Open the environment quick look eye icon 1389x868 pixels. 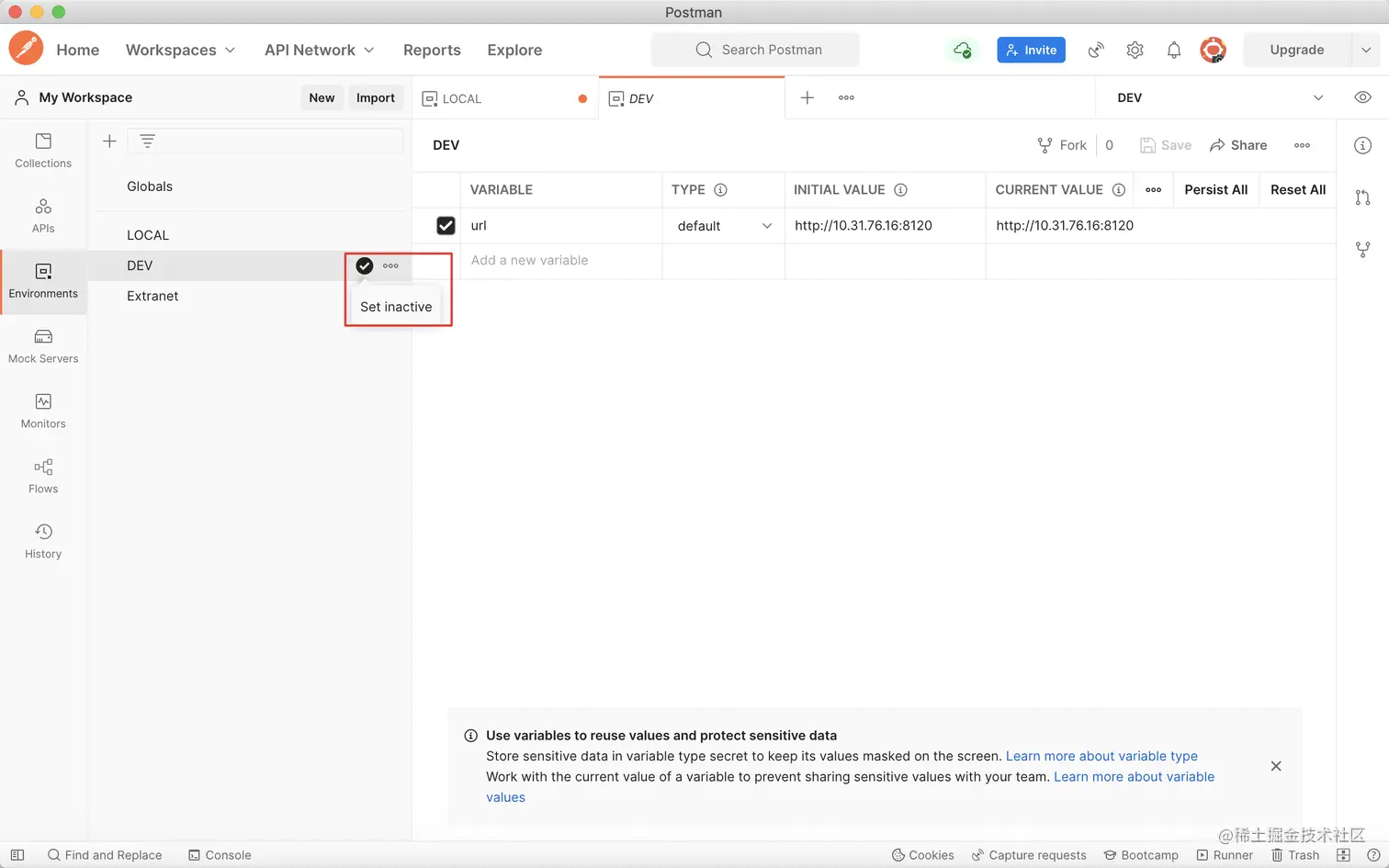(x=1362, y=97)
